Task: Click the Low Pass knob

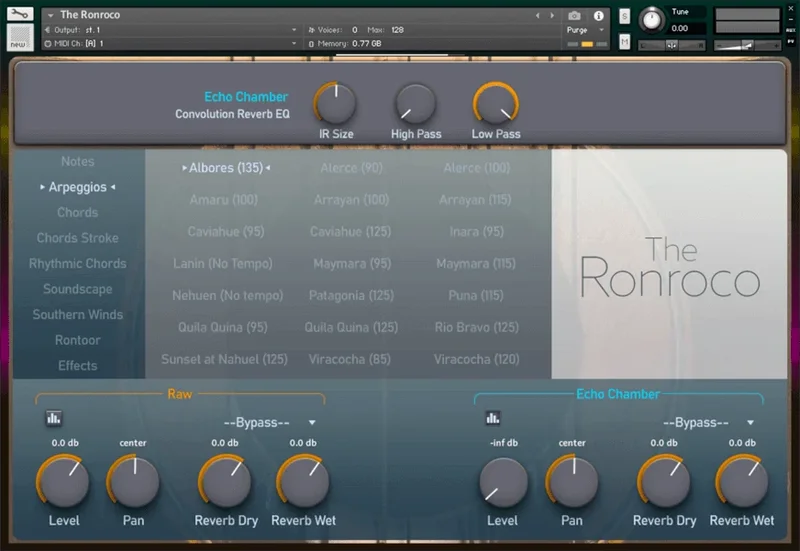Action: [x=495, y=104]
